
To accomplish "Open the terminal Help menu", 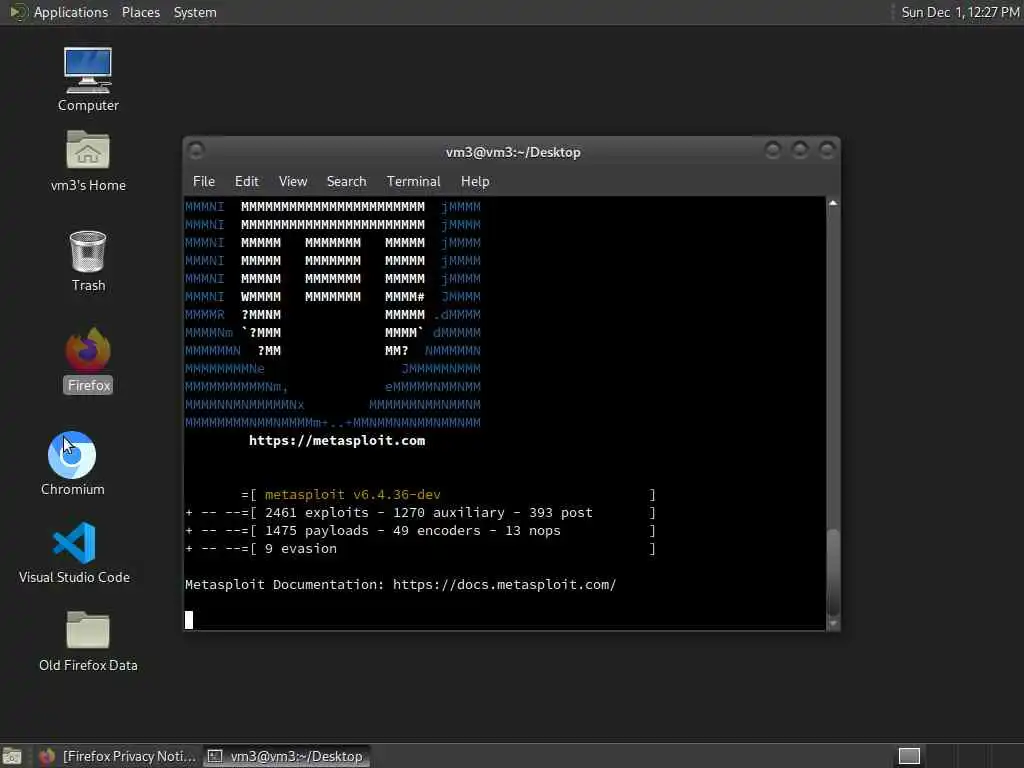I will pos(475,182).
